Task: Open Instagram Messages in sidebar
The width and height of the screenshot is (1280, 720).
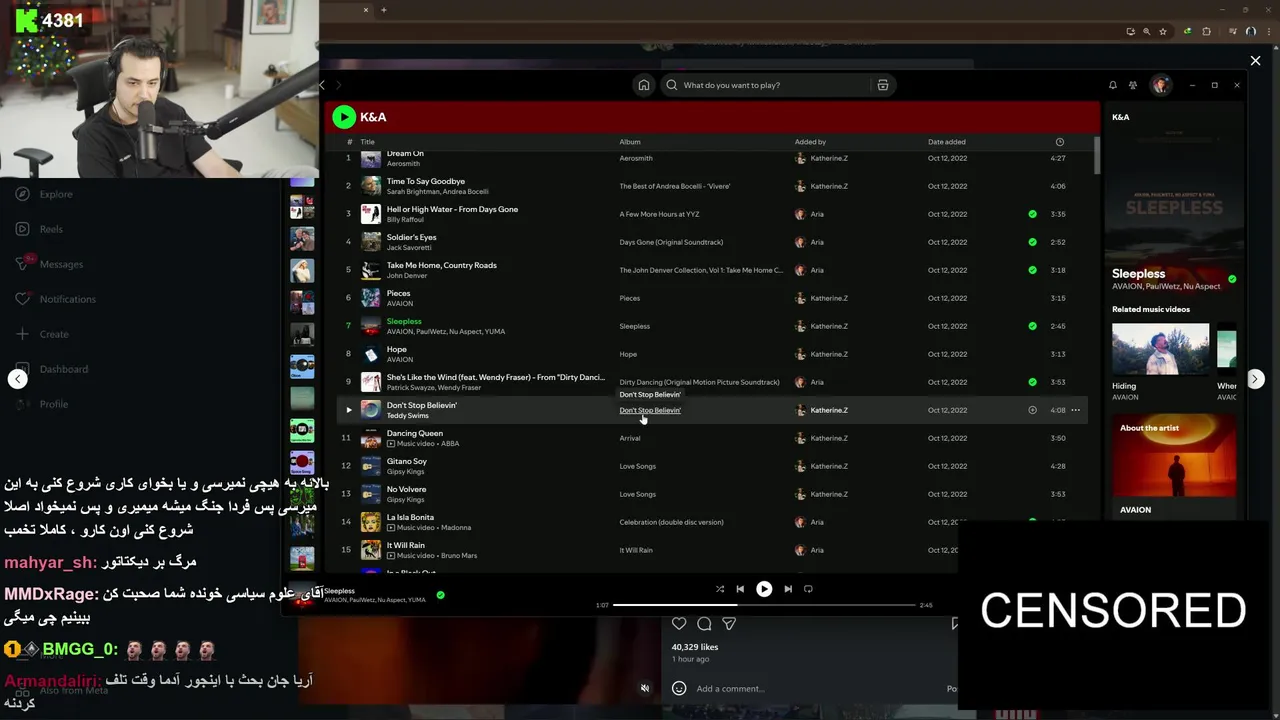Action: click(x=50, y=264)
